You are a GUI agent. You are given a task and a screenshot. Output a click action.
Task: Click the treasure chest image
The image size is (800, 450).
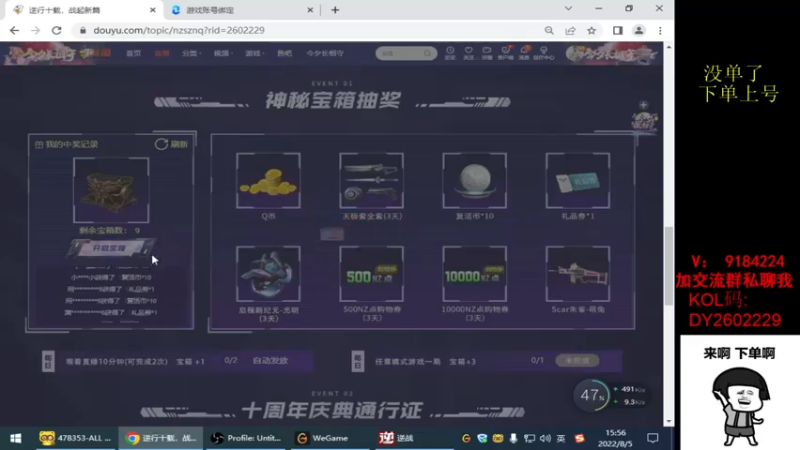111,190
